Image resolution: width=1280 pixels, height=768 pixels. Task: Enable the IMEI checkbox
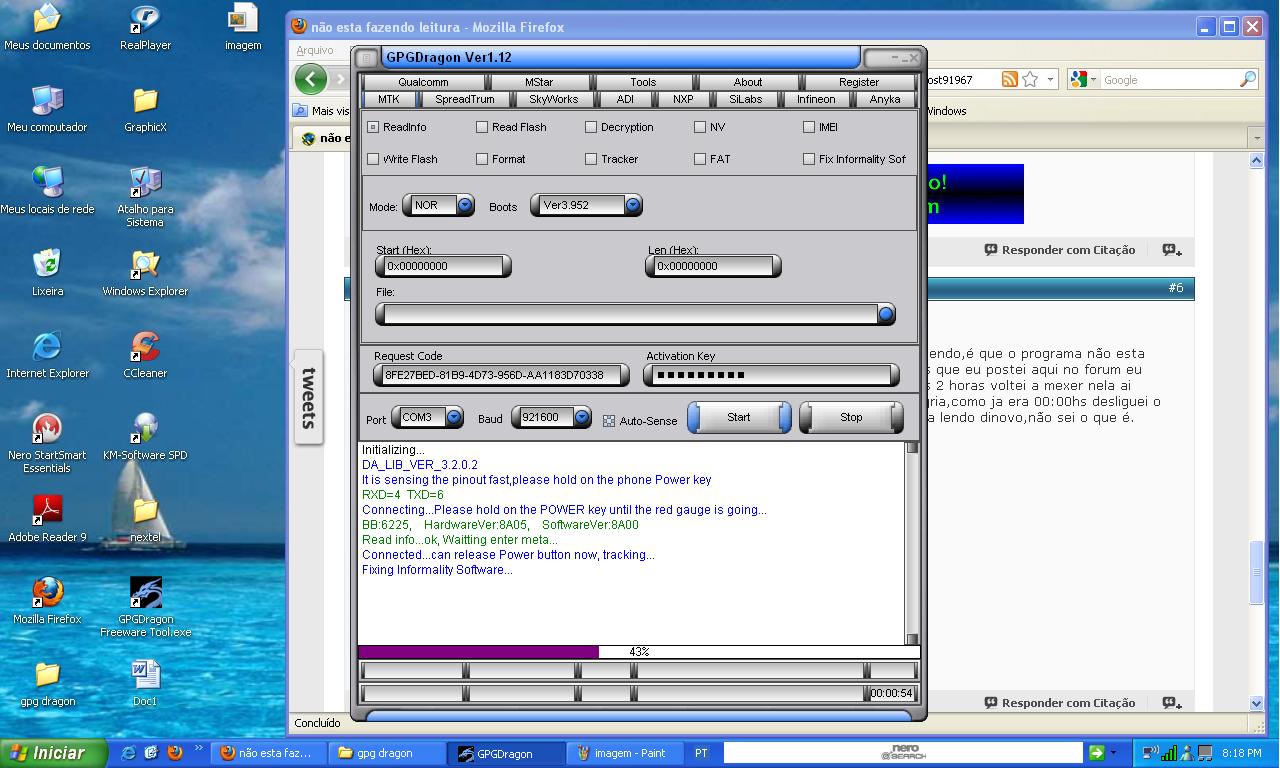coord(809,127)
